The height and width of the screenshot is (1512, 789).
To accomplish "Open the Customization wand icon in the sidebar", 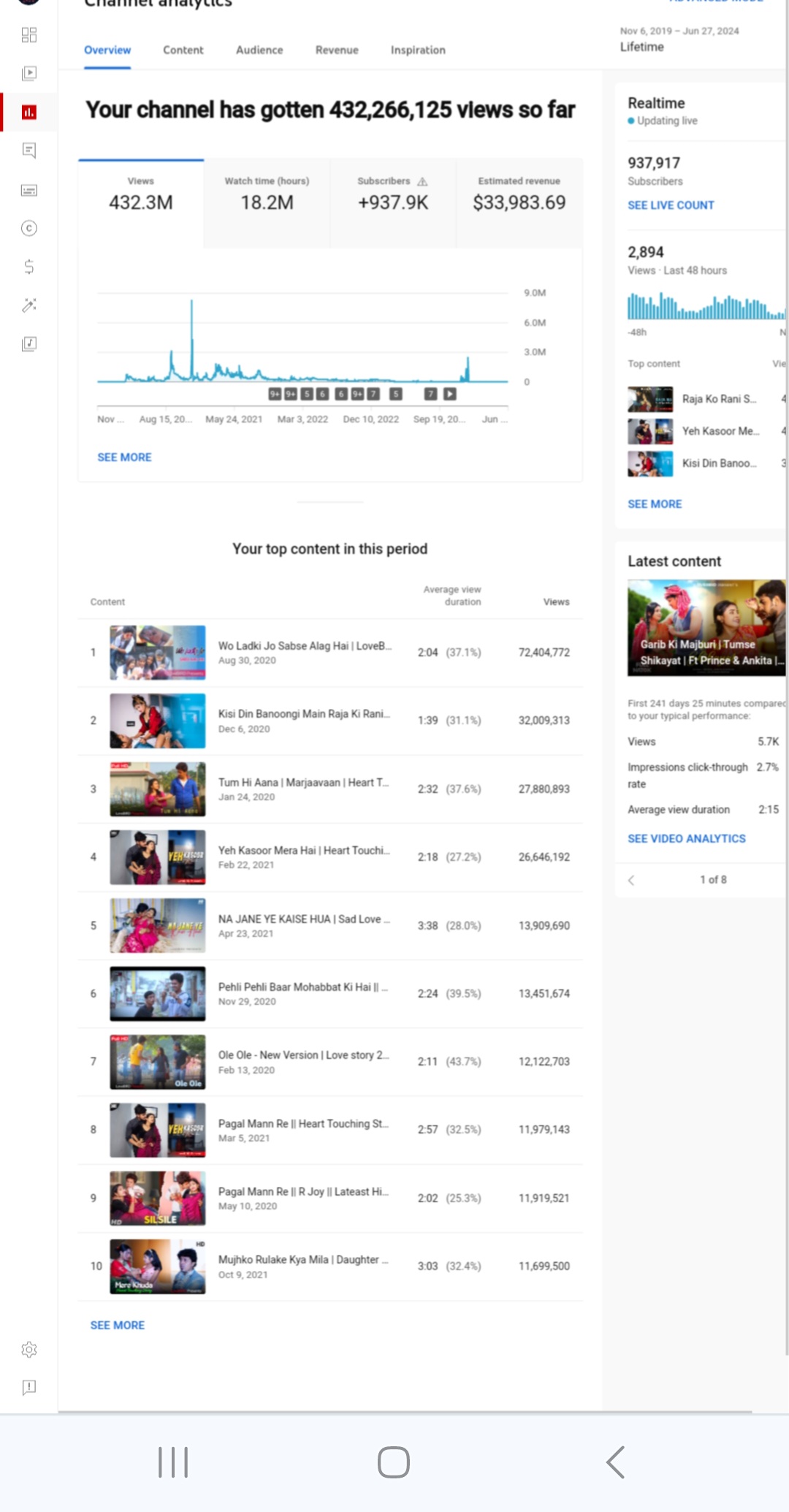I will pyautogui.click(x=29, y=305).
